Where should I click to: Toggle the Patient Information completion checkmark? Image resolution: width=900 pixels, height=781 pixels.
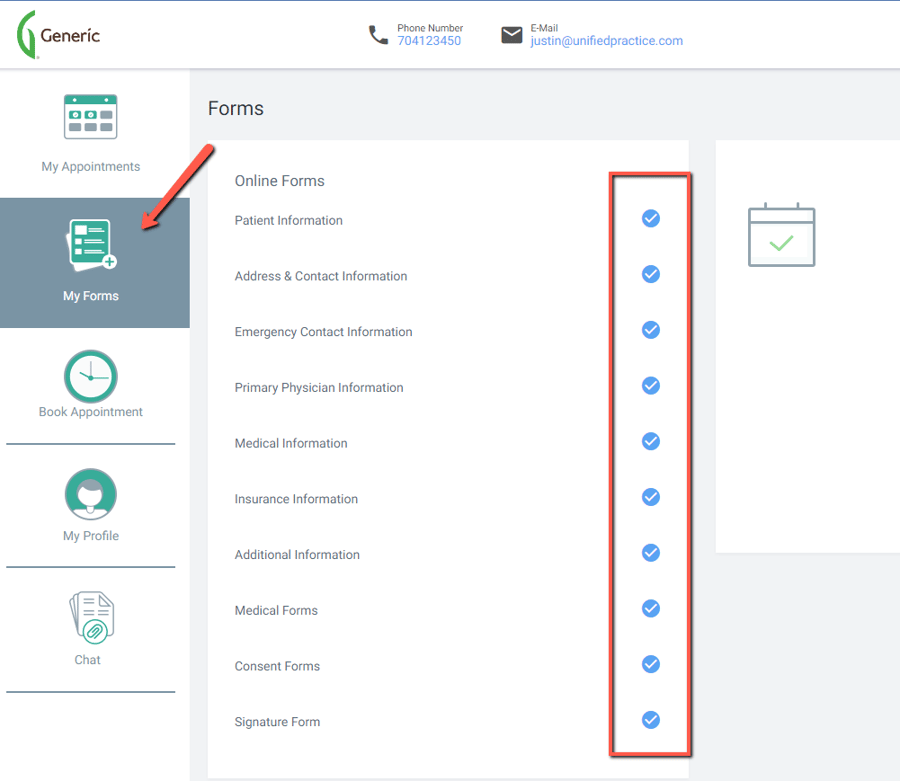pos(650,218)
